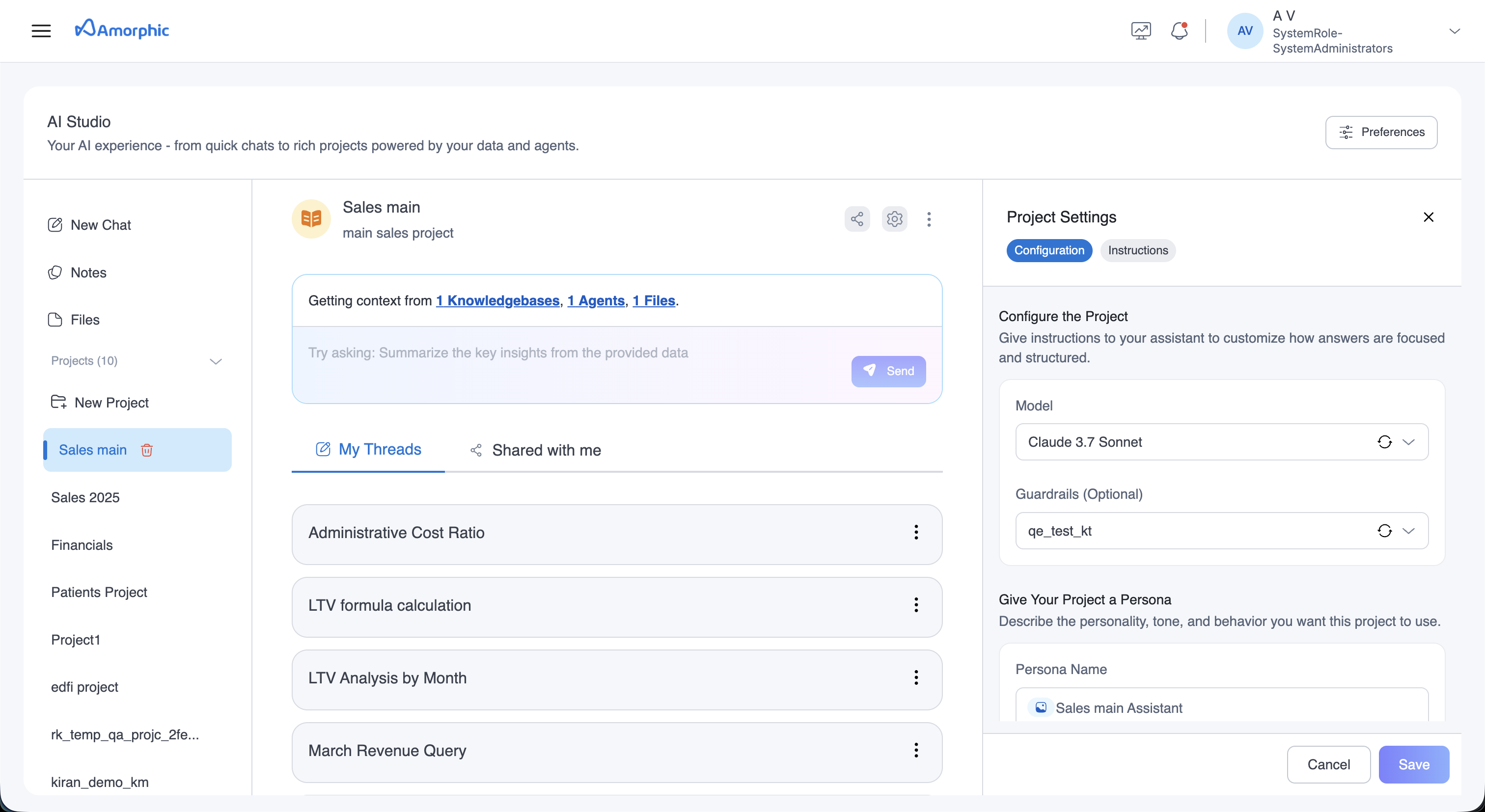Share the Sales main project

pos(856,219)
